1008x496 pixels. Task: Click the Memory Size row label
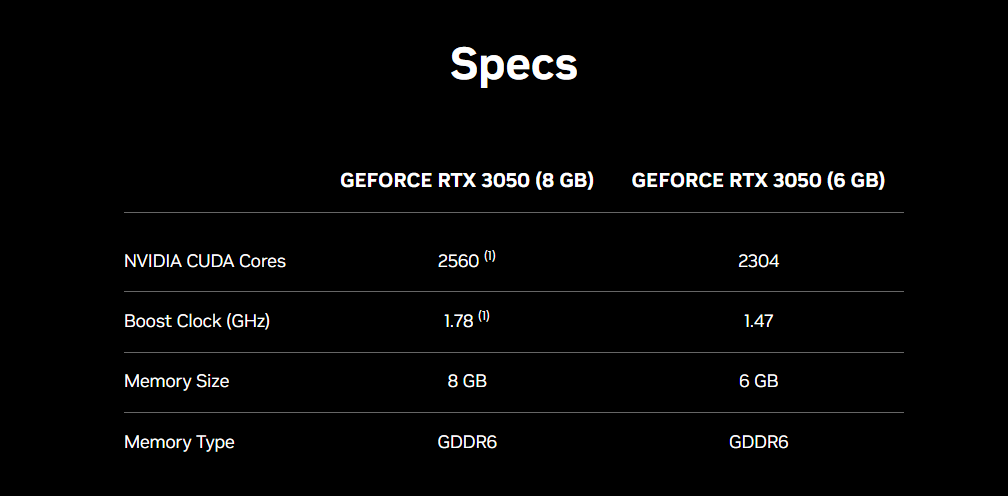(176, 381)
